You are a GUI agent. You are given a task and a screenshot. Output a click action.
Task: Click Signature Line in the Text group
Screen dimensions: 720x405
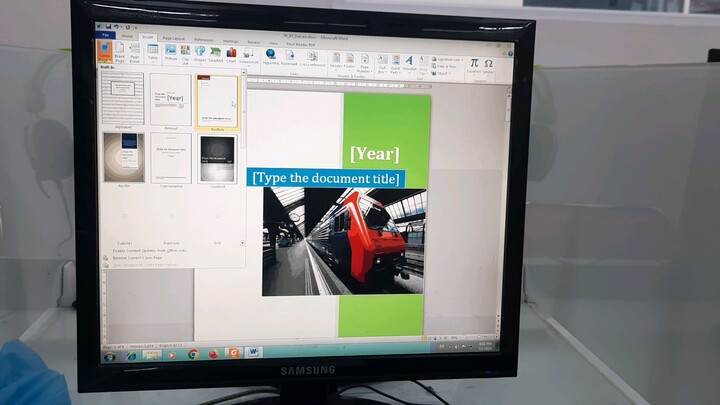[x=446, y=60]
